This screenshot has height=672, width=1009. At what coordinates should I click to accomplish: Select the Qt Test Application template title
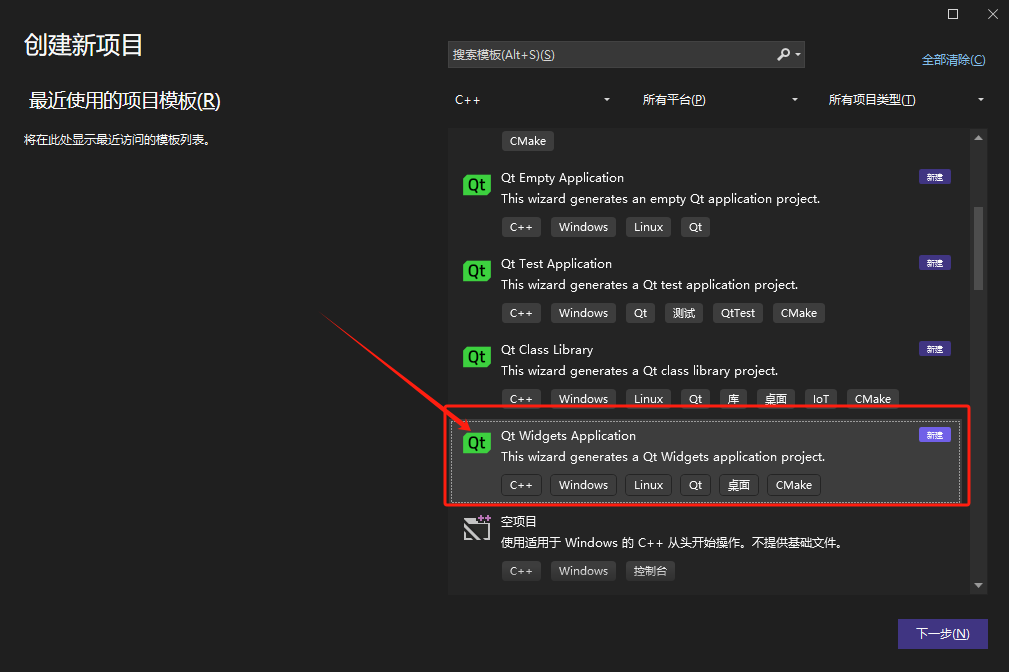click(556, 263)
